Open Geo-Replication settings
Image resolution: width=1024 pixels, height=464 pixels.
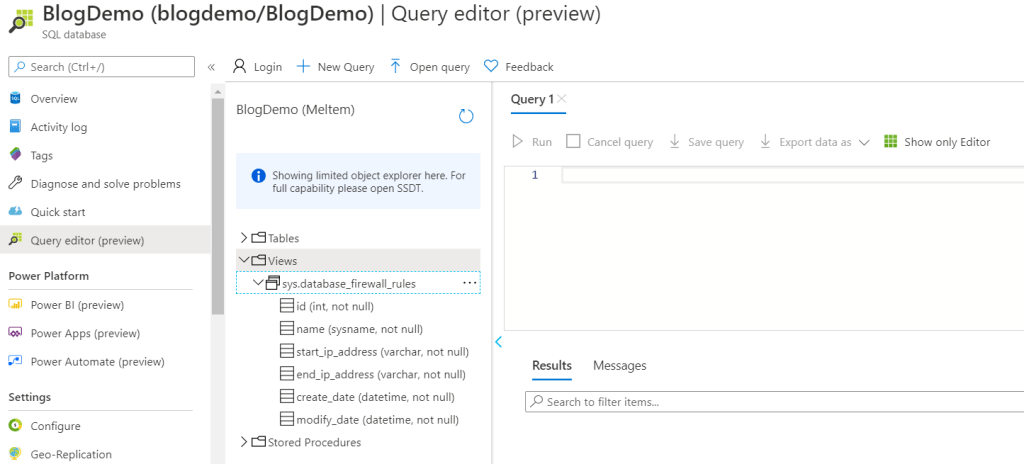[70, 454]
